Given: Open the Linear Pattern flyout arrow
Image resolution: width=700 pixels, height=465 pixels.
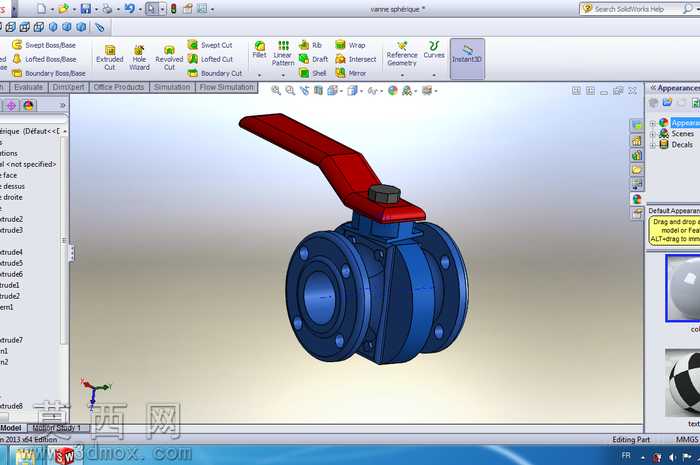Looking at the screenshot, I should (283, 75).
